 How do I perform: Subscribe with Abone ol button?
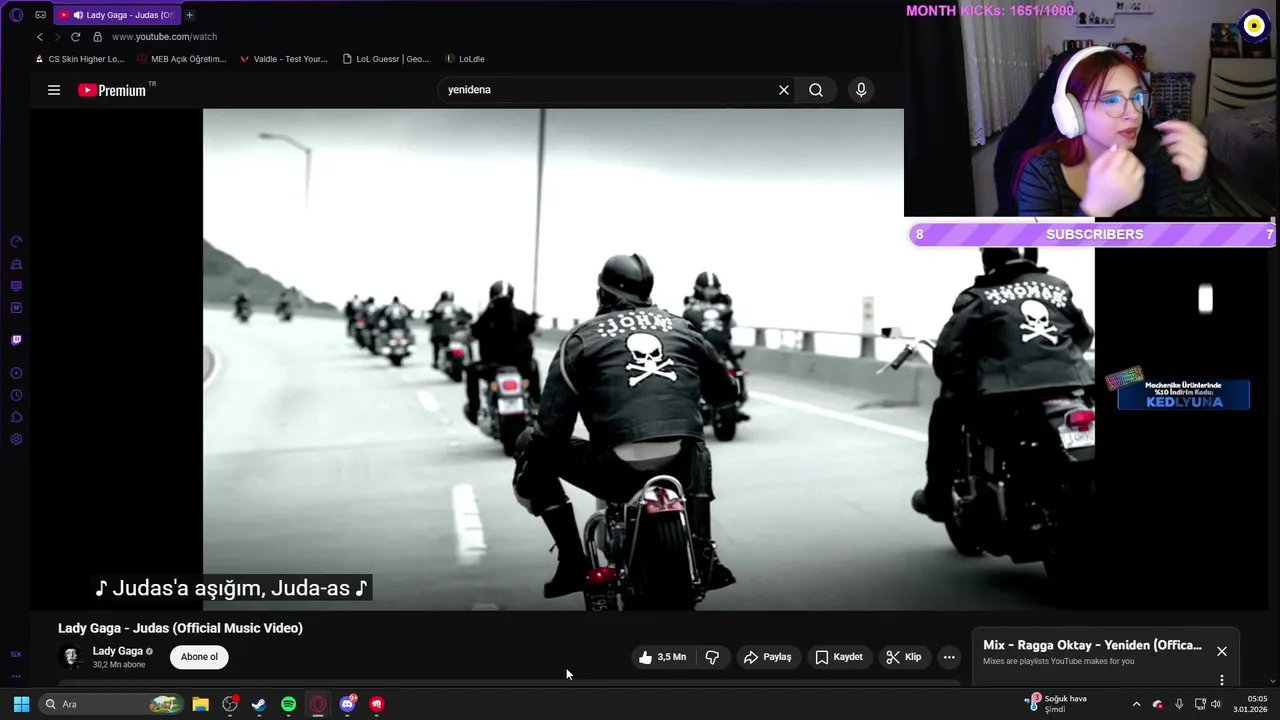pos(199,657)
